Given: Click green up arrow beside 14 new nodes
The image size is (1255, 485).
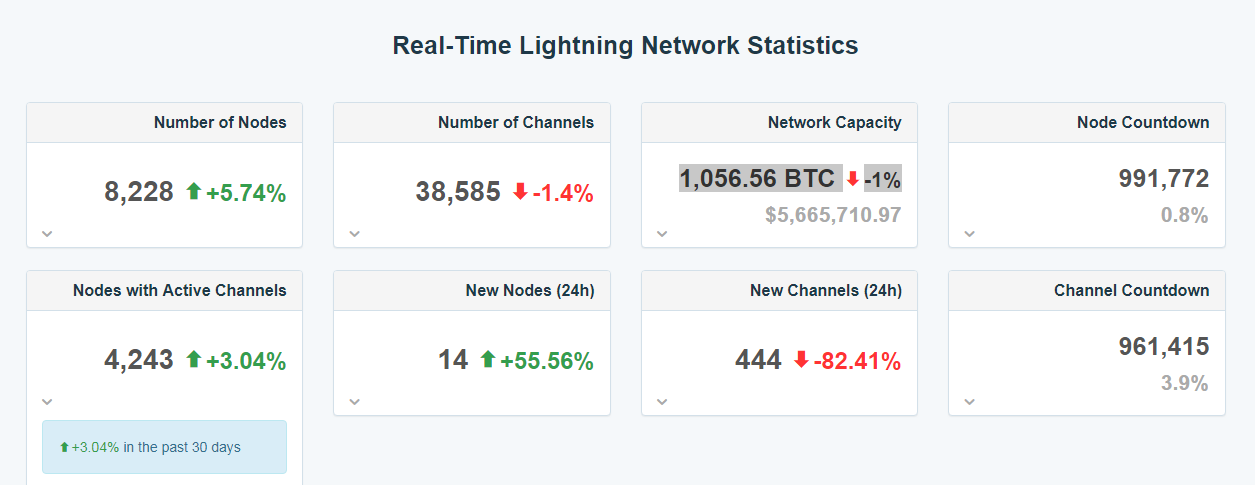Looking at the screenshot, I should (488, 359).
